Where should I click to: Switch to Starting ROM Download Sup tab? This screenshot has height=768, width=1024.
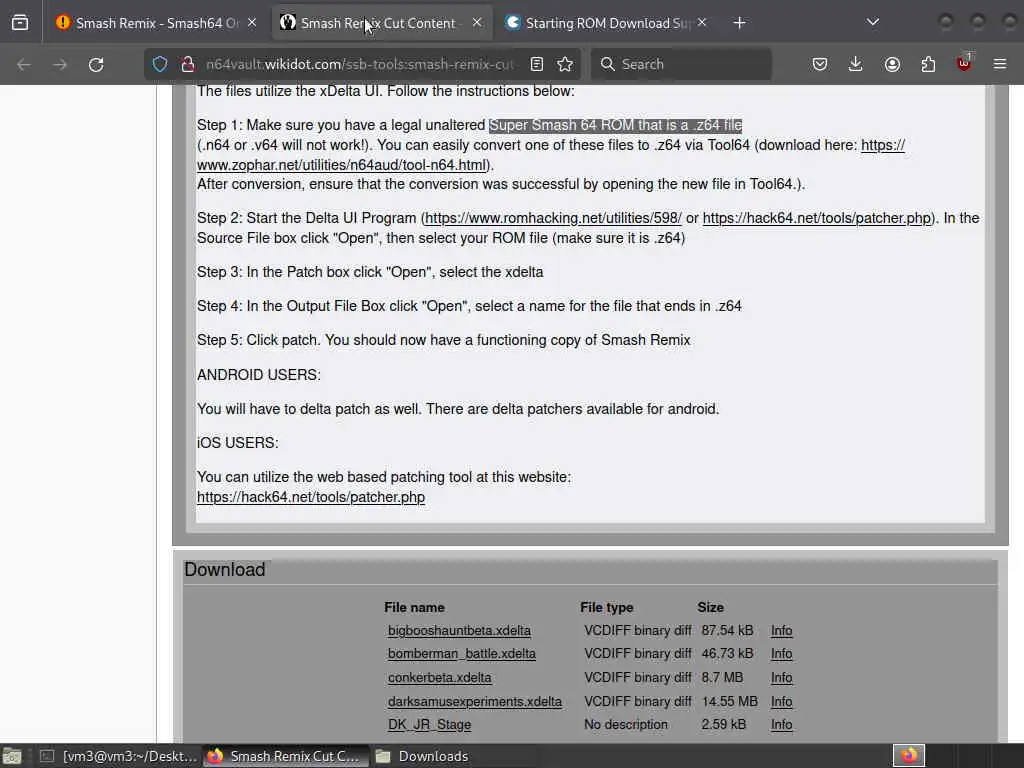pyautogui.click(x=606, y=23)
